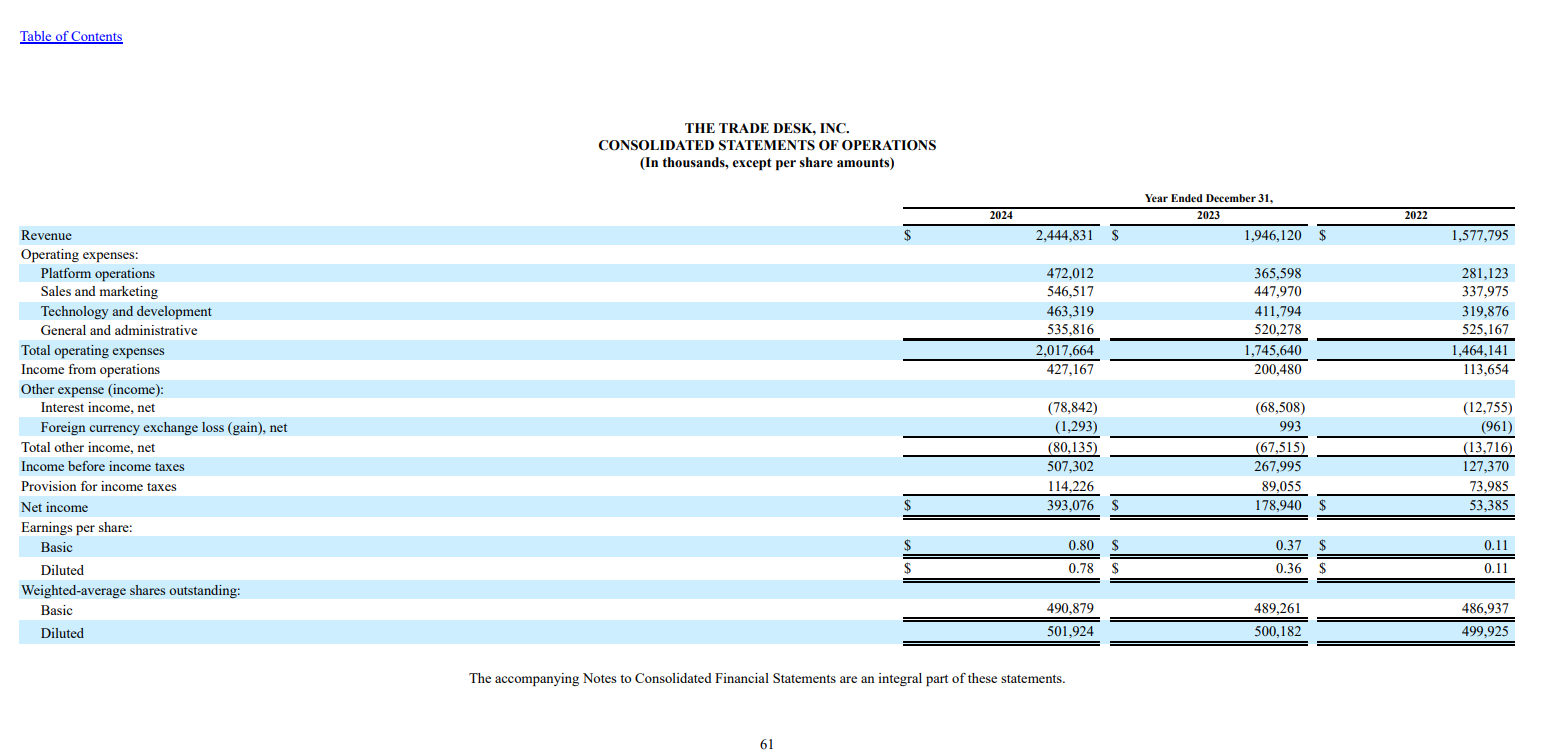This screenshot has width=1557, height=756.
Task: Click the 2022 Provision for income taxes value
Action: pyautogui.click(x=1485, y=487)
